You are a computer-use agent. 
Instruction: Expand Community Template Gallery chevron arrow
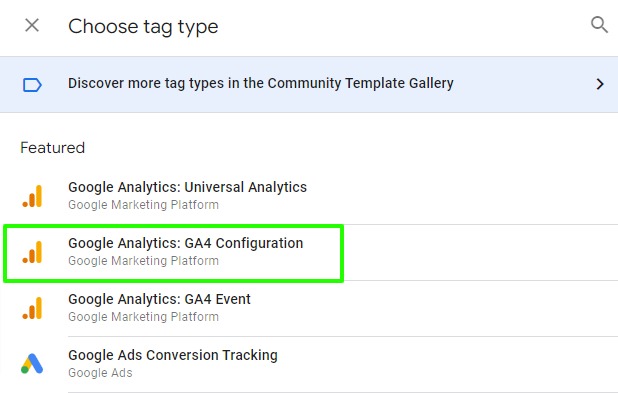click(600, 84)
